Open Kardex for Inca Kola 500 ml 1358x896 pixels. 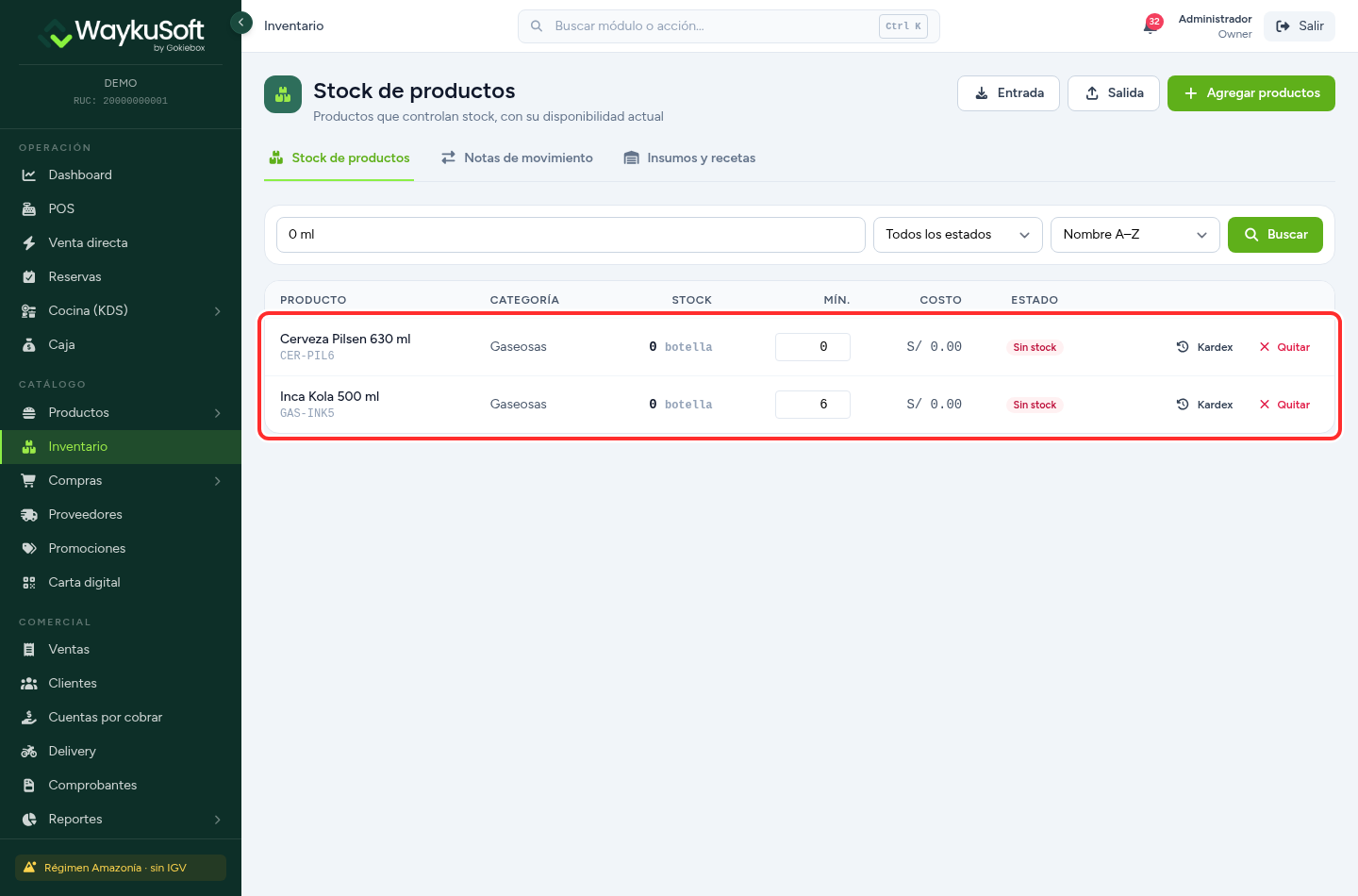tap(1204, 405)
